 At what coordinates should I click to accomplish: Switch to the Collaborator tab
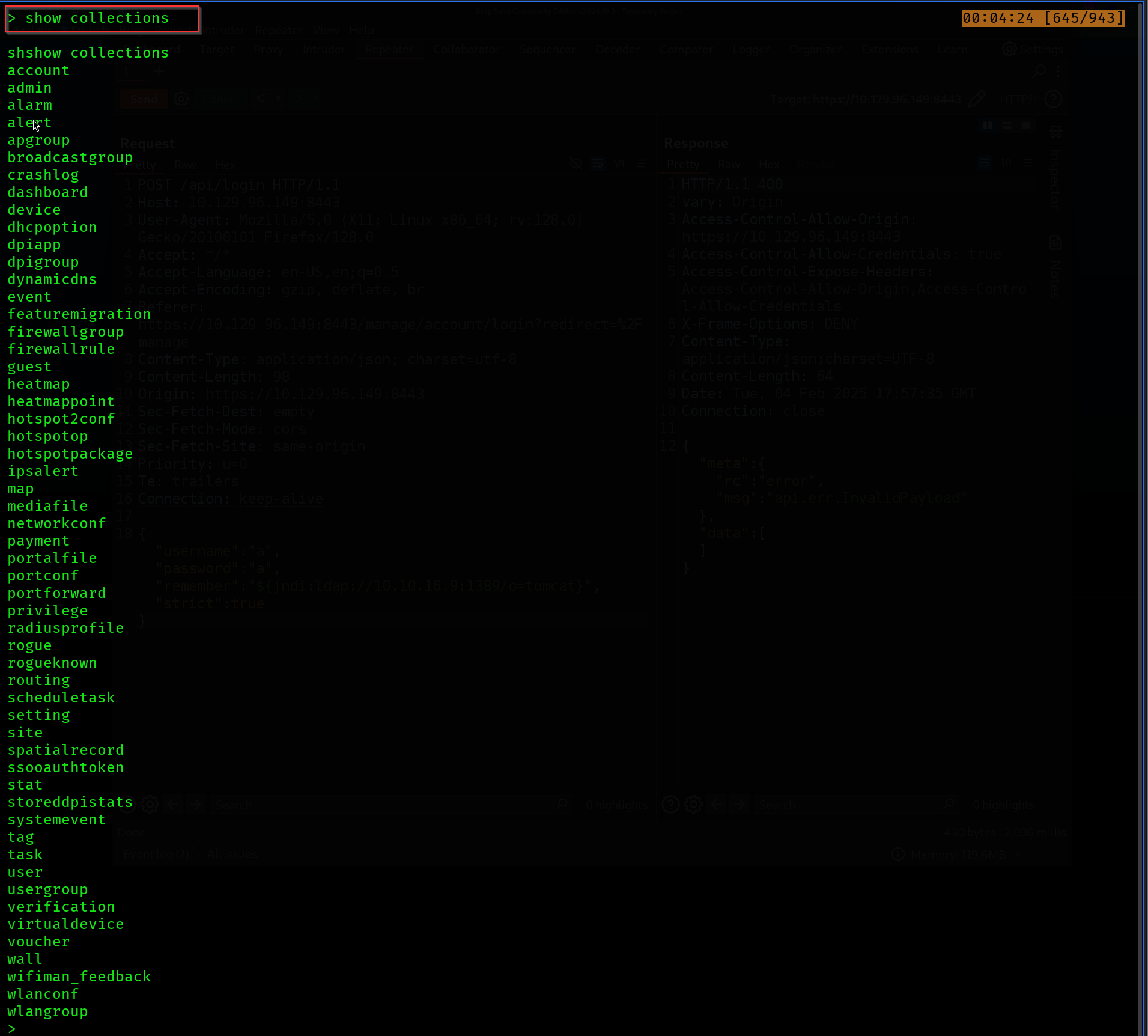[466, 50]
